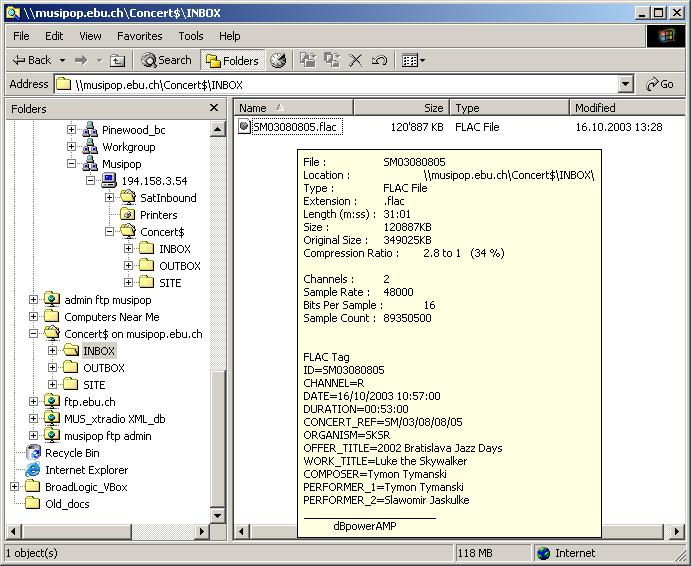Open the Views dropdown button

413,60
